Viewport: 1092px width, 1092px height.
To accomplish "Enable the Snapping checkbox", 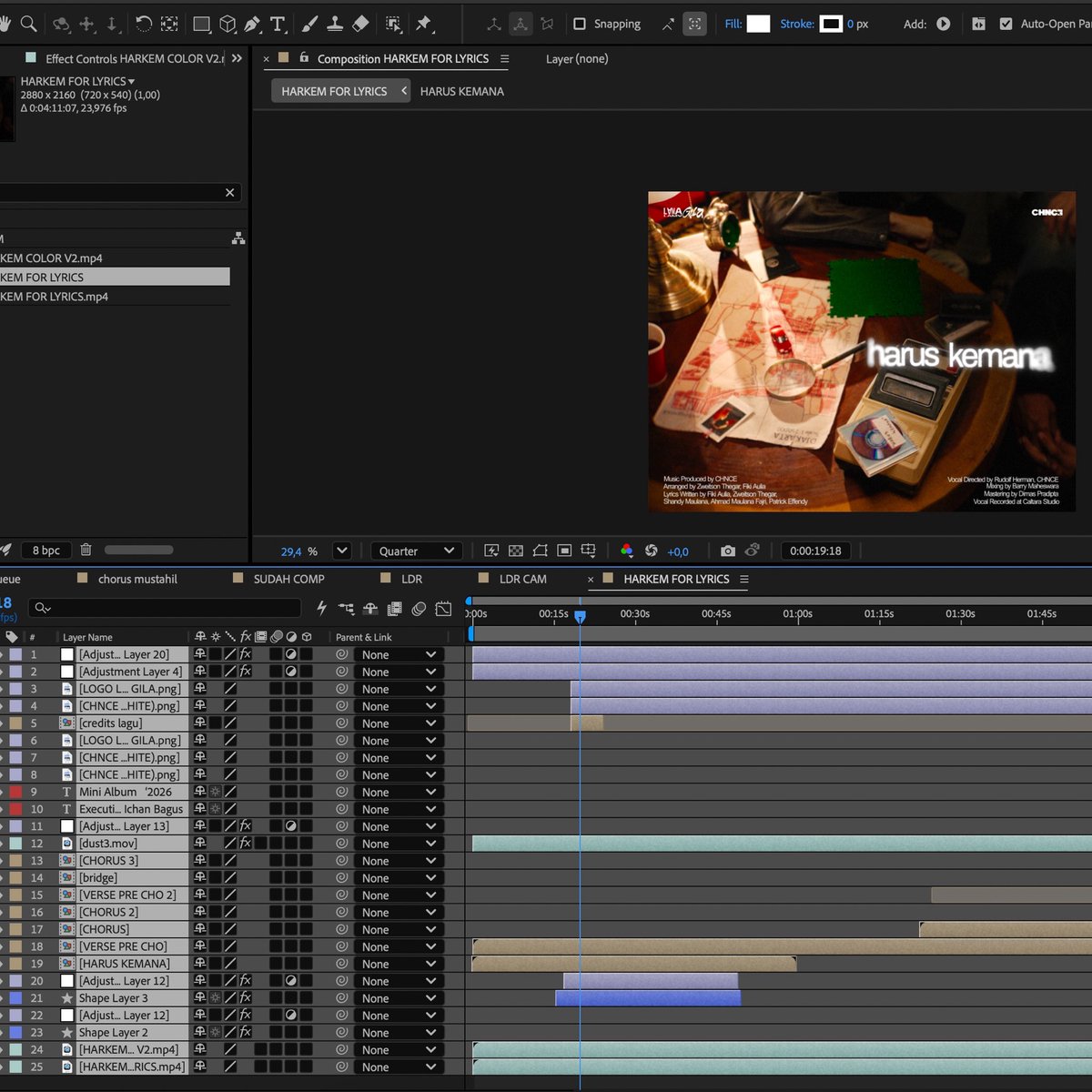I will click(580, 24).
